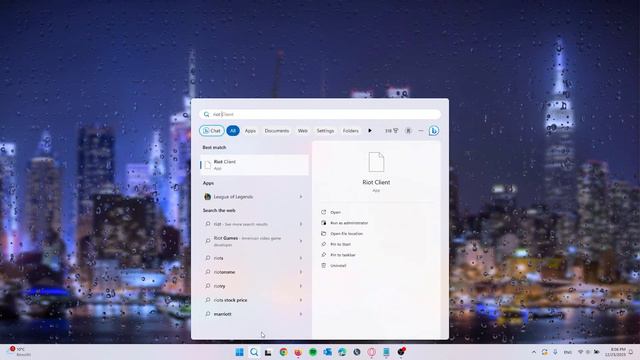Viewport: 640px width, 360px height.
Task: Click the large Riot Client file icon
Action: point(376,162)
